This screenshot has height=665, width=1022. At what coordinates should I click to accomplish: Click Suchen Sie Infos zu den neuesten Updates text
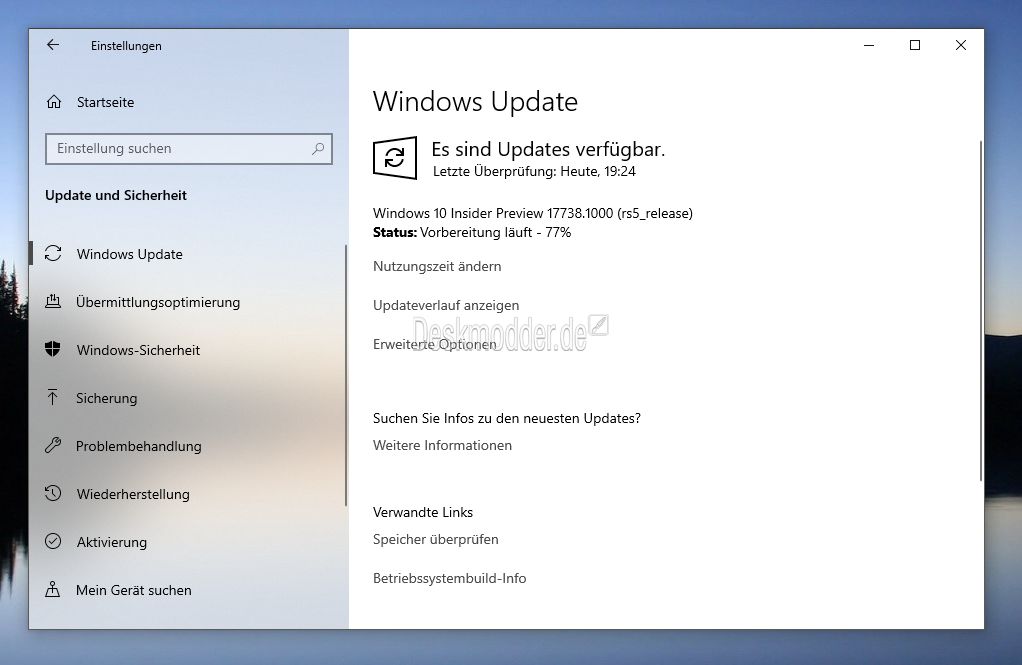(x=506, y=419)
